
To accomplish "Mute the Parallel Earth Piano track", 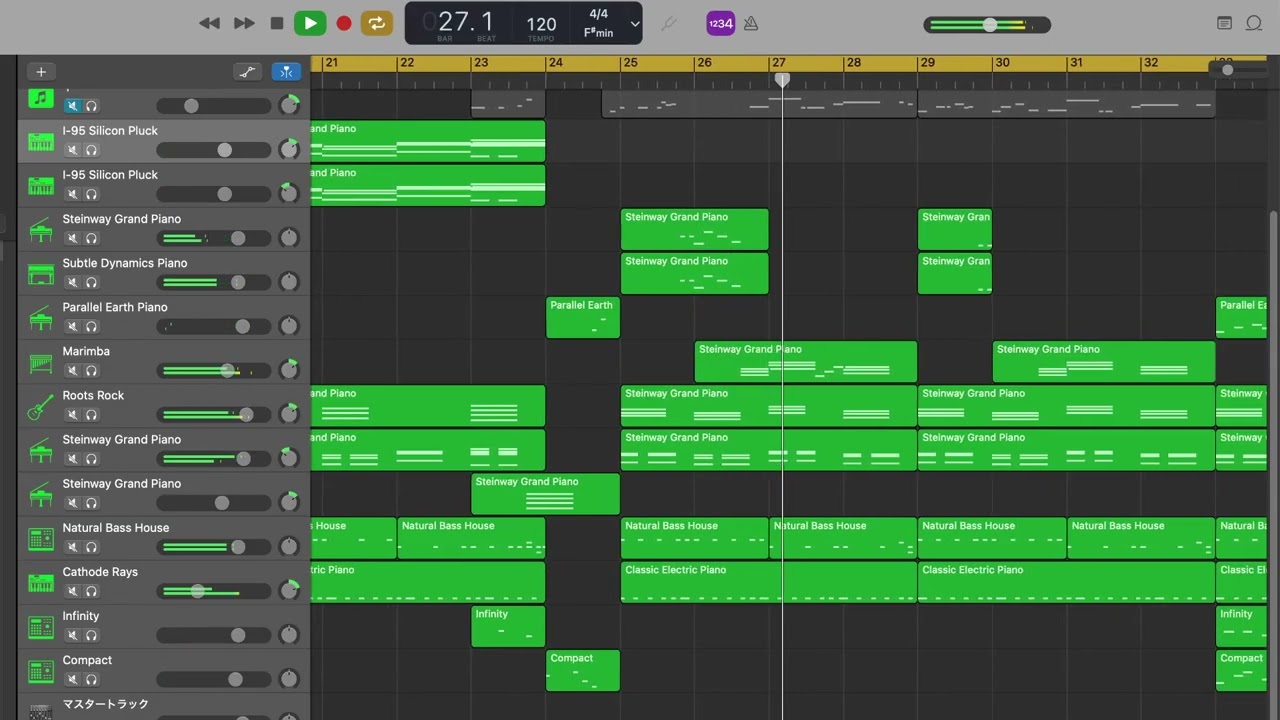I will click(72, 326).
